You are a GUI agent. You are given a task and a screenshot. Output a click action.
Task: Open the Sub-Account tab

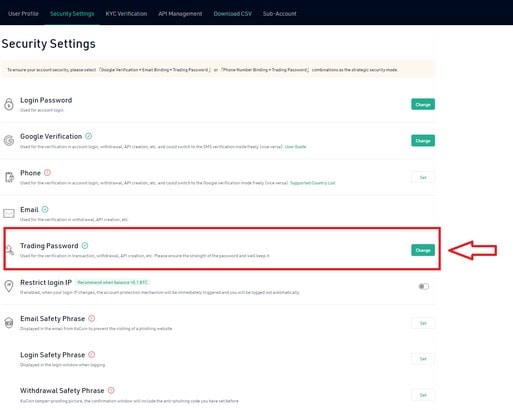coord(280,14)
